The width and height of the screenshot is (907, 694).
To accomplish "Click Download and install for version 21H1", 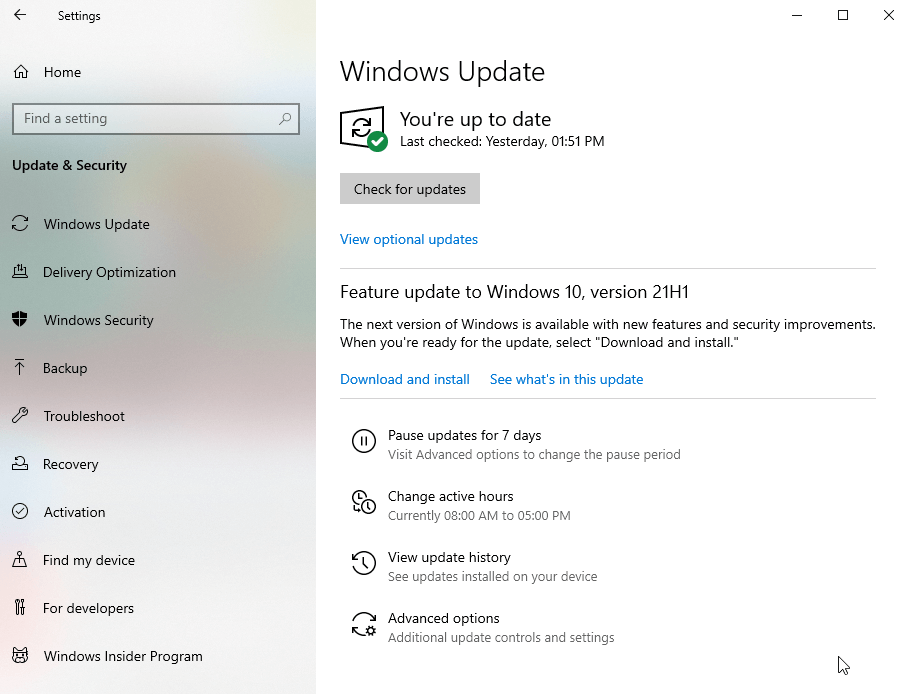I will coord(404,379).
